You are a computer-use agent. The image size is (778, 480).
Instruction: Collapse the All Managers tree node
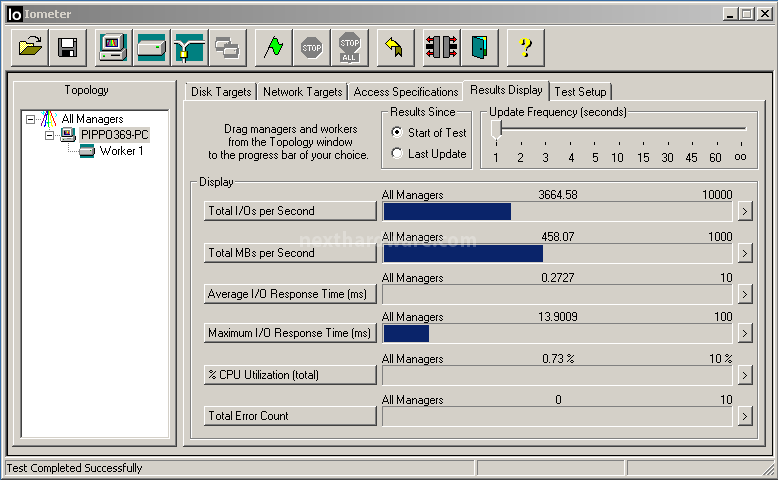[31, 119]
